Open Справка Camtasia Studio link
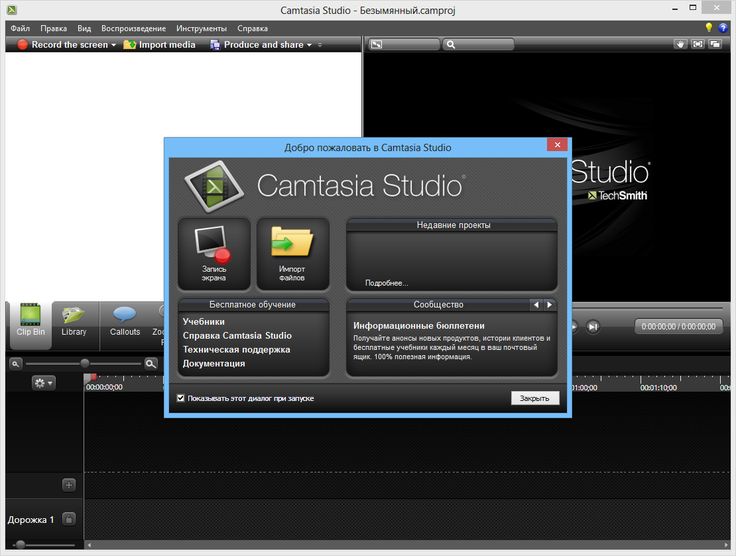 (x=237, y=335)
